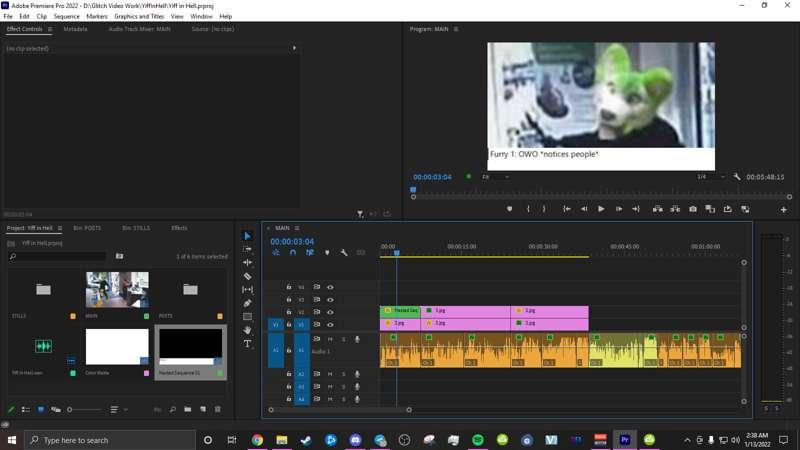This screenshot has width=800, height=450.
Task: Select the Track Select Forward tool
Action: pyautogui.click(x=247, y=249)
